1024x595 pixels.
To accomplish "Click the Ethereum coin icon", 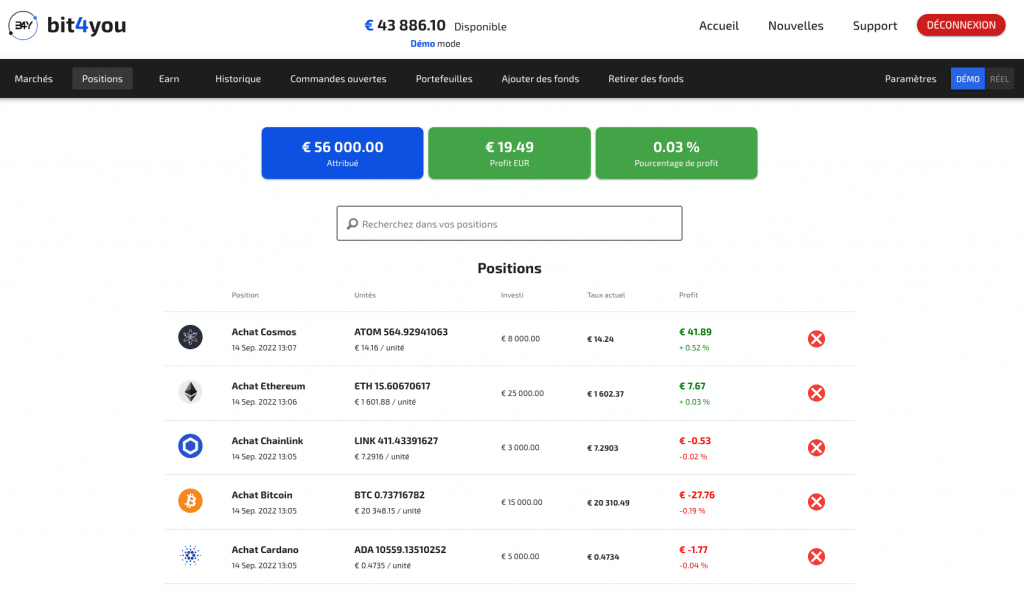I will (x=190, y=393).
